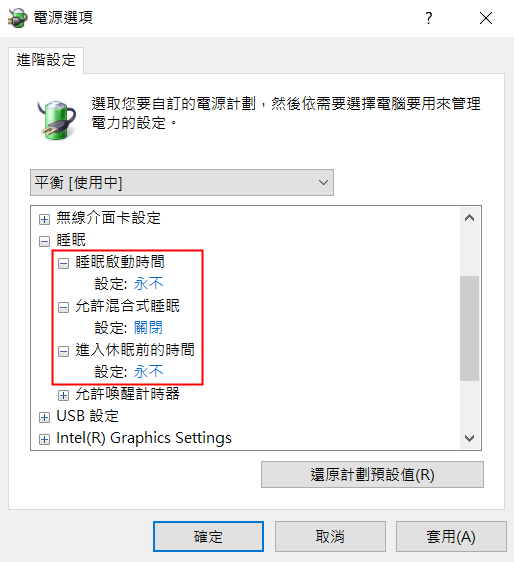Collapse the 睡眠 tree node
514x562 pixels.
(x=44, y=241)
